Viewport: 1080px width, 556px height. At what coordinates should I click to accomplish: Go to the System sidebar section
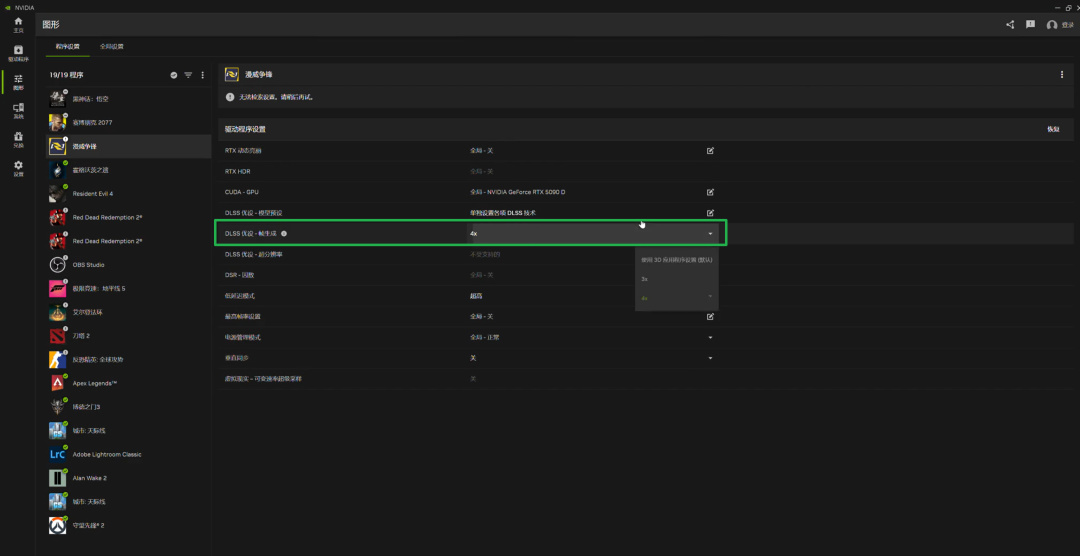click(x=18, y=110)
